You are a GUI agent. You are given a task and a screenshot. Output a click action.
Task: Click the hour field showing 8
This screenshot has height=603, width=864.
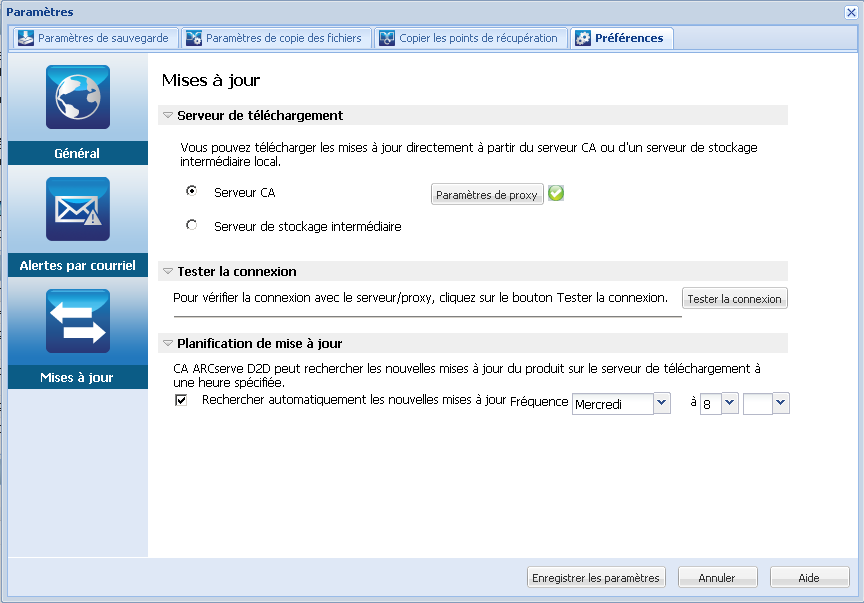pyautogui.click(x=711, y=404)
